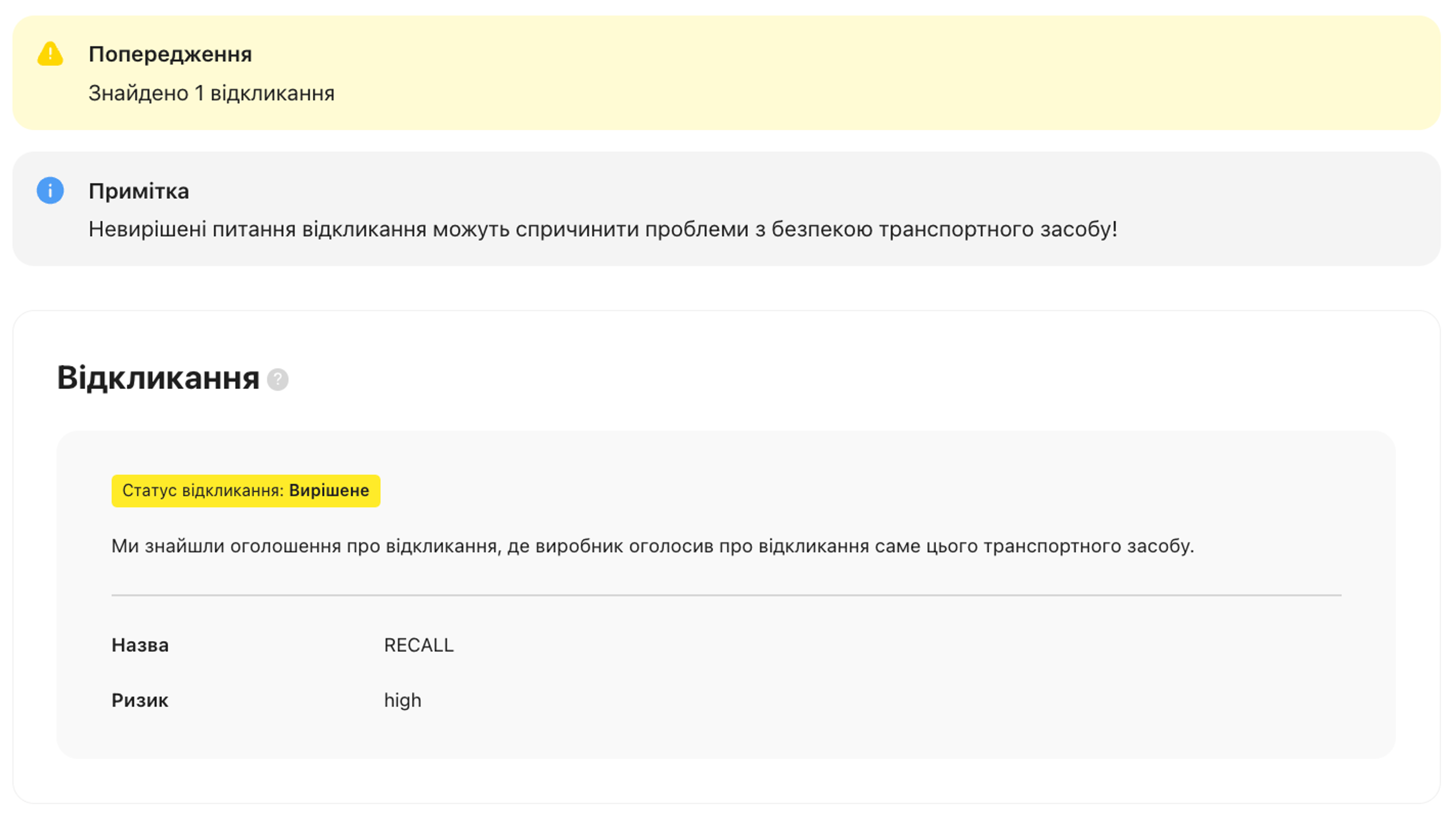
Task: Select the Примітка heading
Action: click(139, 191)
